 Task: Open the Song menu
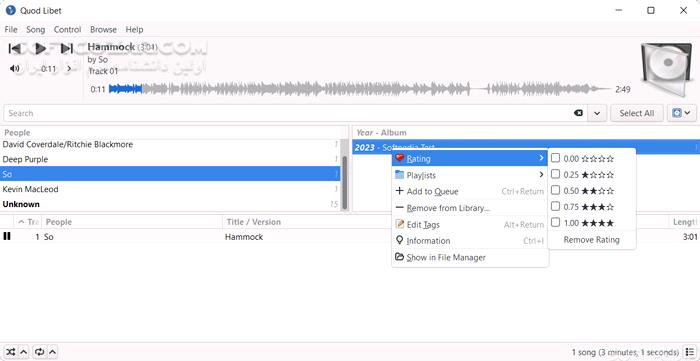coord(36,29)
